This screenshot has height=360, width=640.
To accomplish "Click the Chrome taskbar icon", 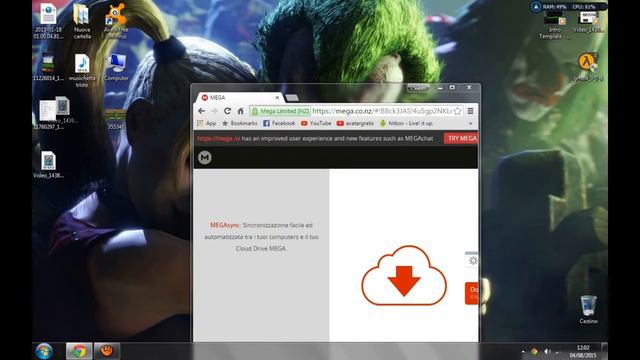I will (x=79, y=351).
